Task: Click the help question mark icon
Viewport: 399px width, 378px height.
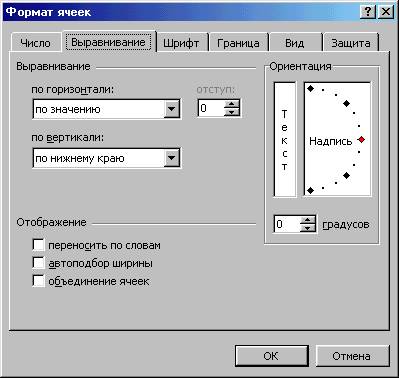Action: click(x=368, y=12)
